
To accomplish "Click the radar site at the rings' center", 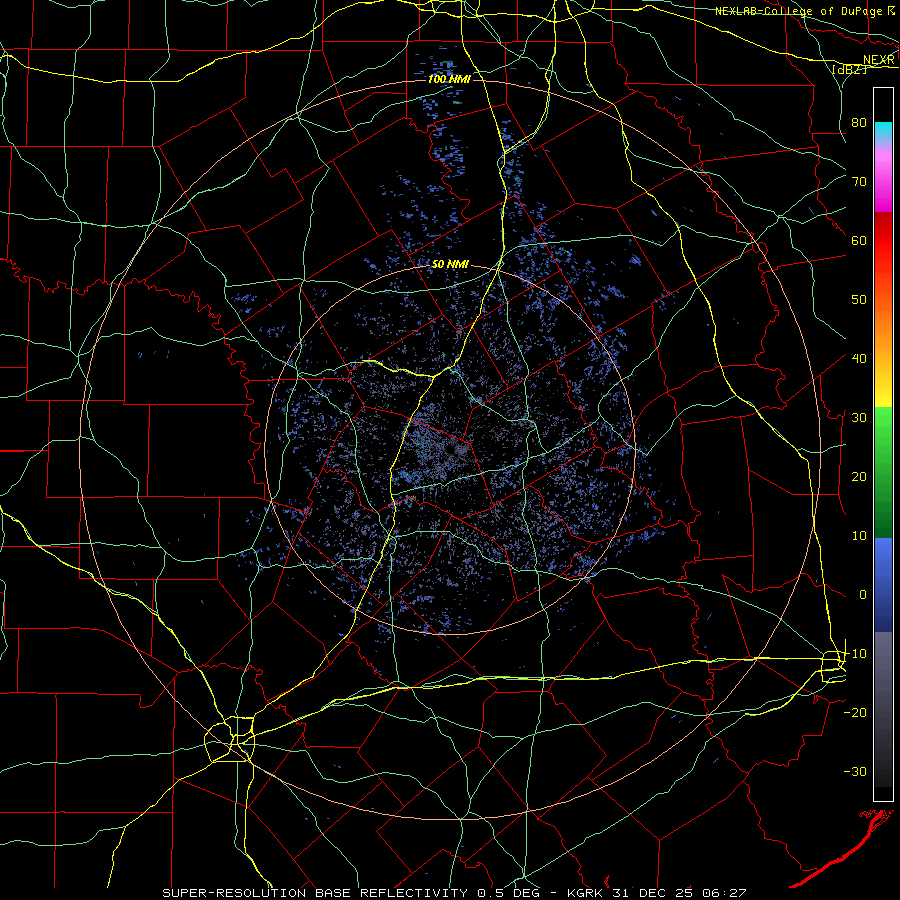I will pyautogui.click(x=451, y=451).
